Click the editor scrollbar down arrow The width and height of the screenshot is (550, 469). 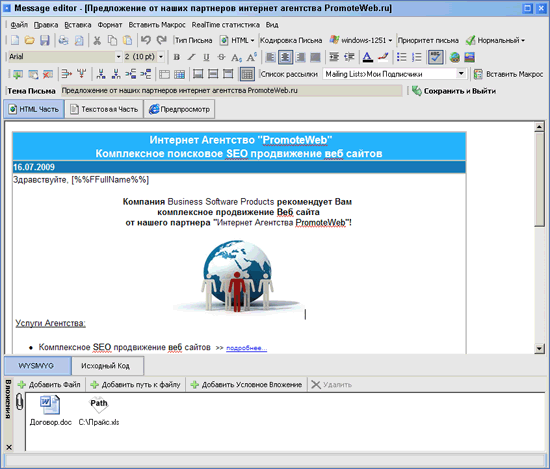539,348
